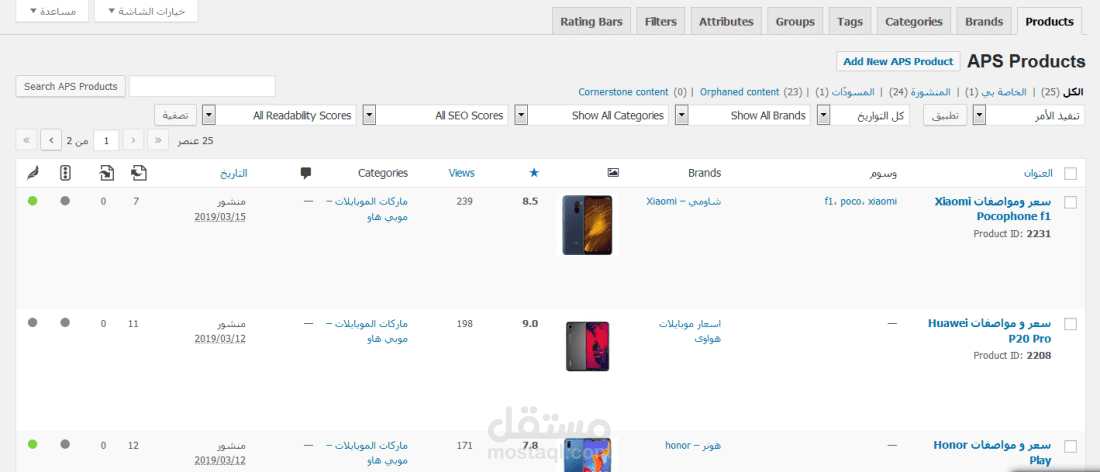The height and width of the screenshot is (472, 1100).
Task: Click the Add New APS Product button
Action: tap(898, 61)
